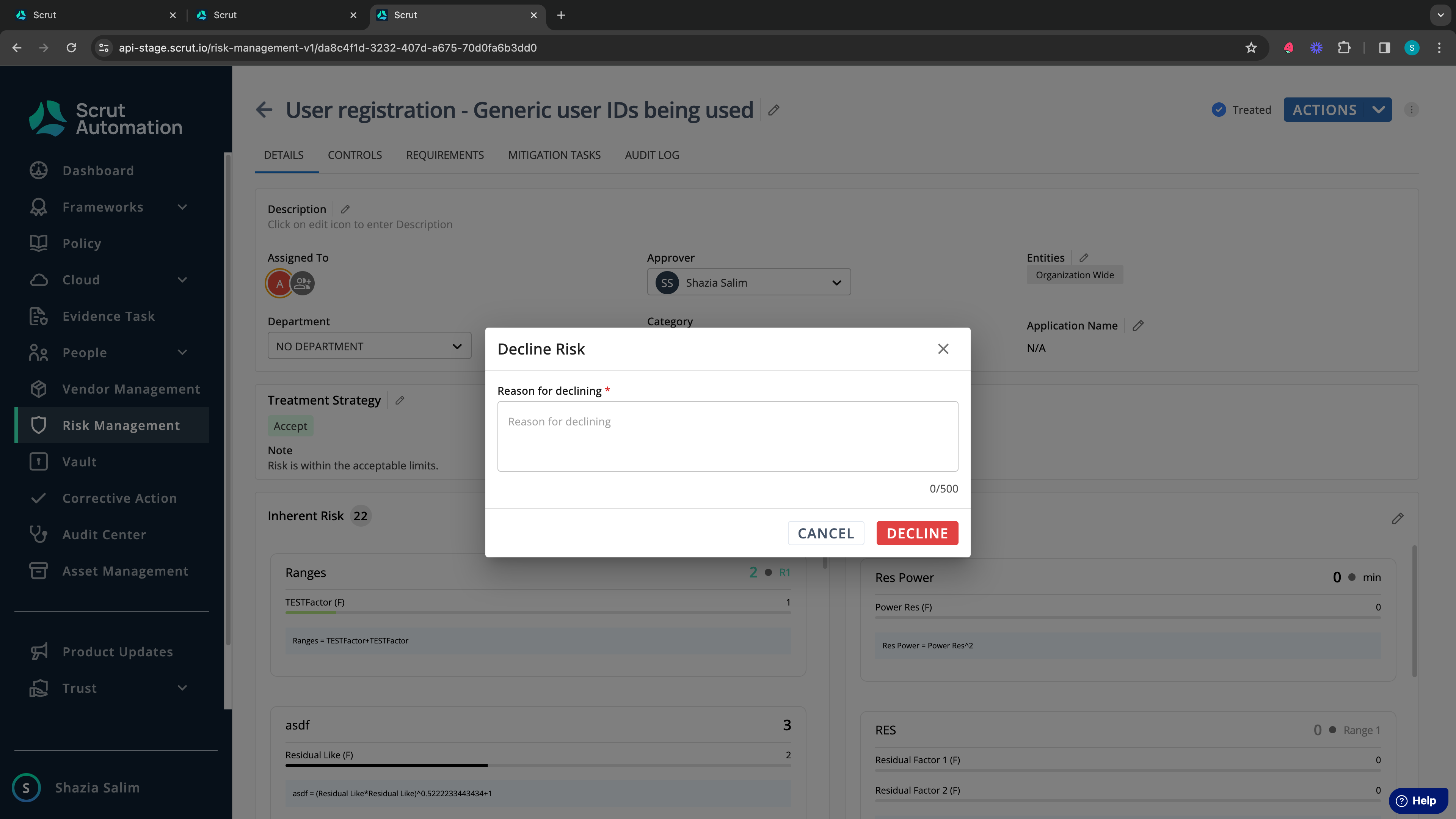Viewport: 1456px width, 819px height.
Task: Switch to the MITIGATION TASKS tab
Action: pos(554,155)
